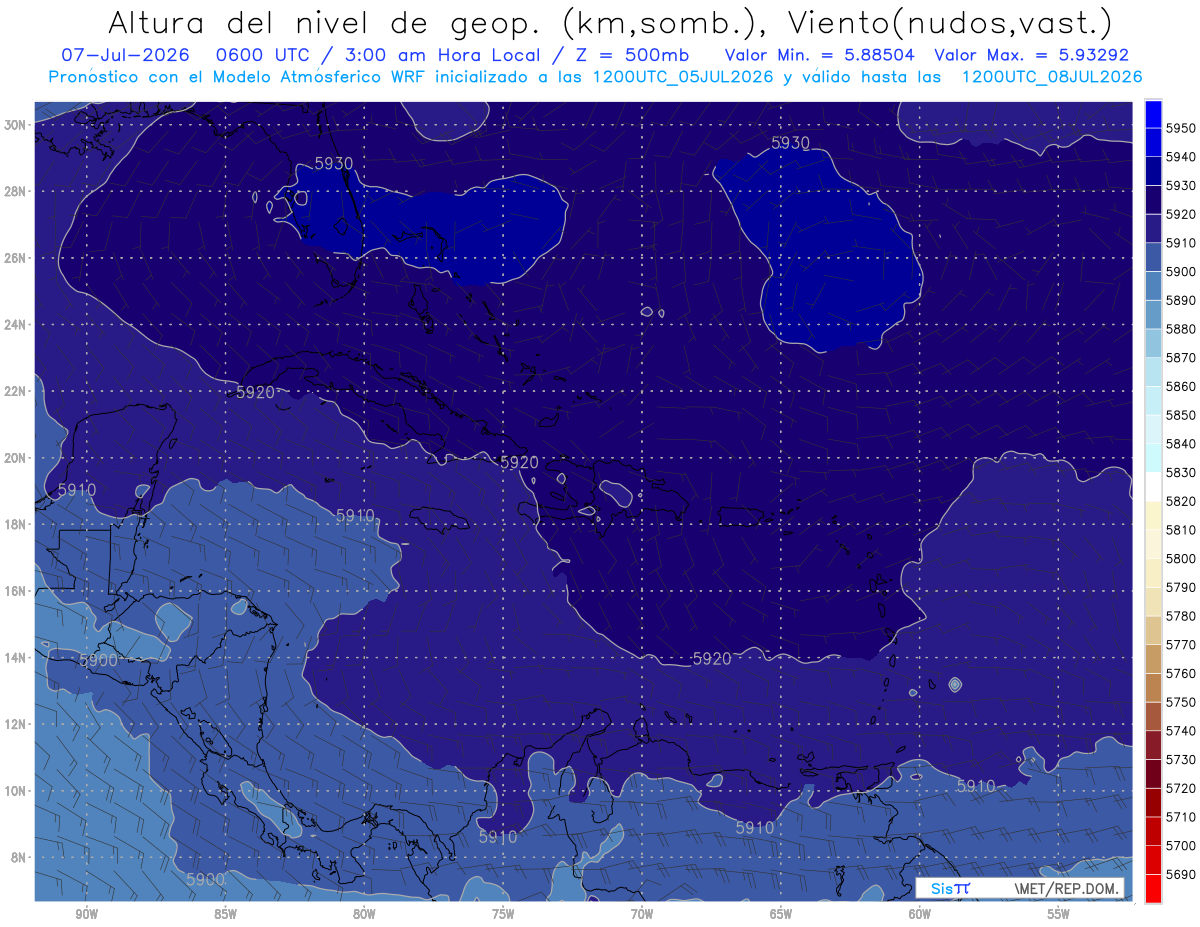1200x927 pixels.
Task: Click the 5950 colorbar label
Action: pos(1180,128)
